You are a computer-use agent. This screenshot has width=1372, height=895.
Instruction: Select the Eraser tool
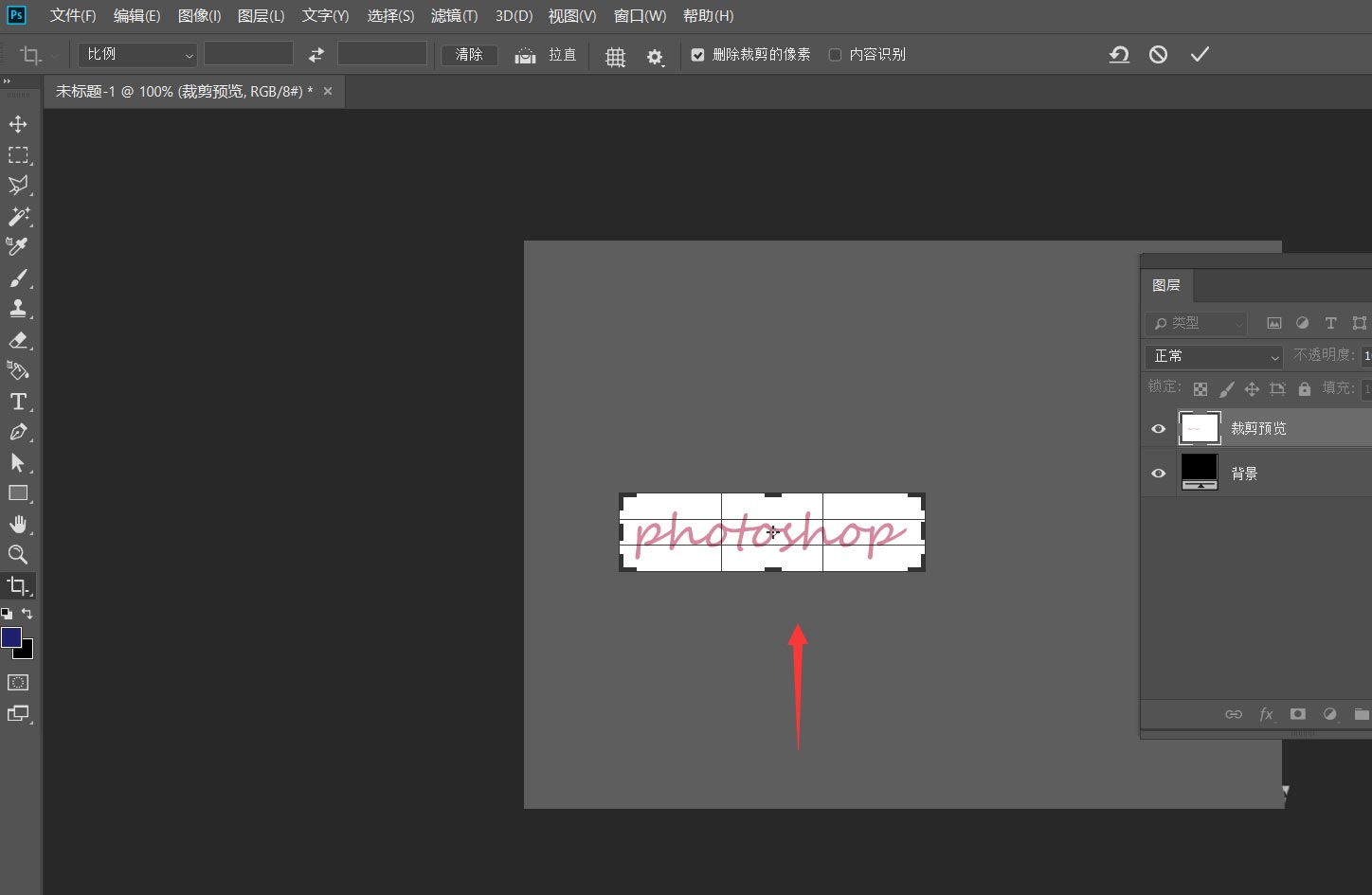click(x=18, y=340)
